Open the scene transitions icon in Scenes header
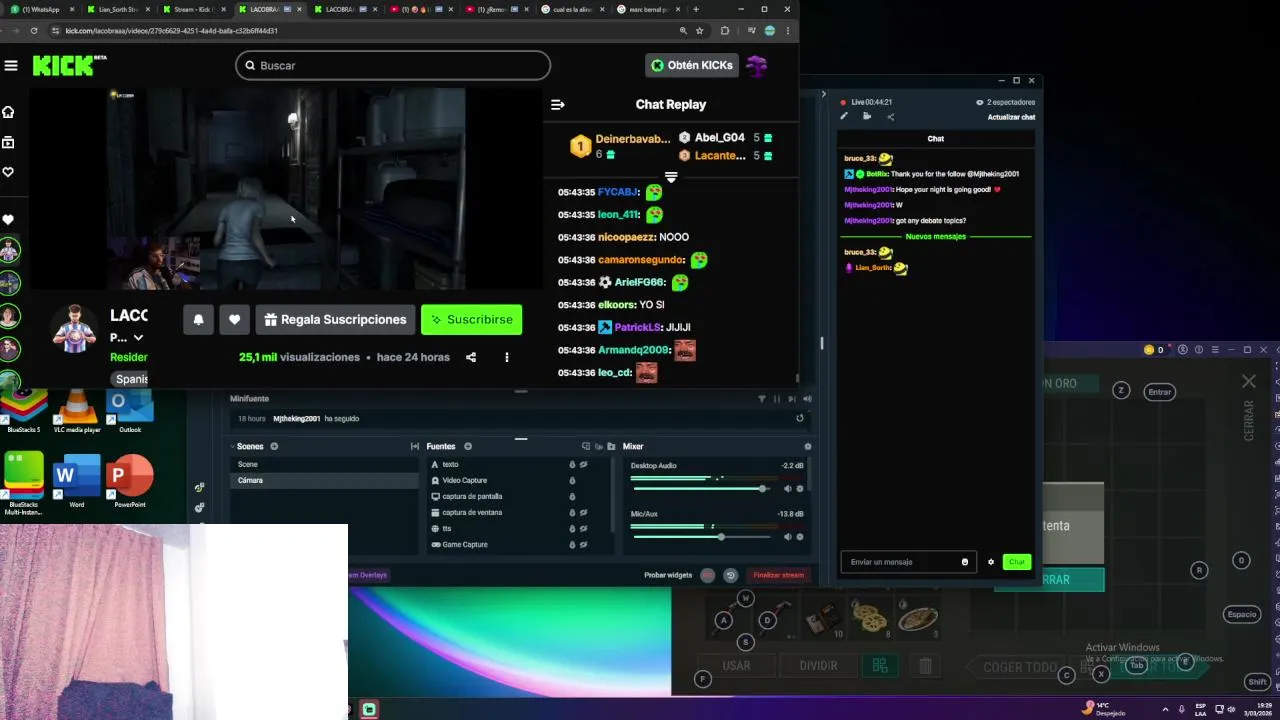 coord(415,446)
